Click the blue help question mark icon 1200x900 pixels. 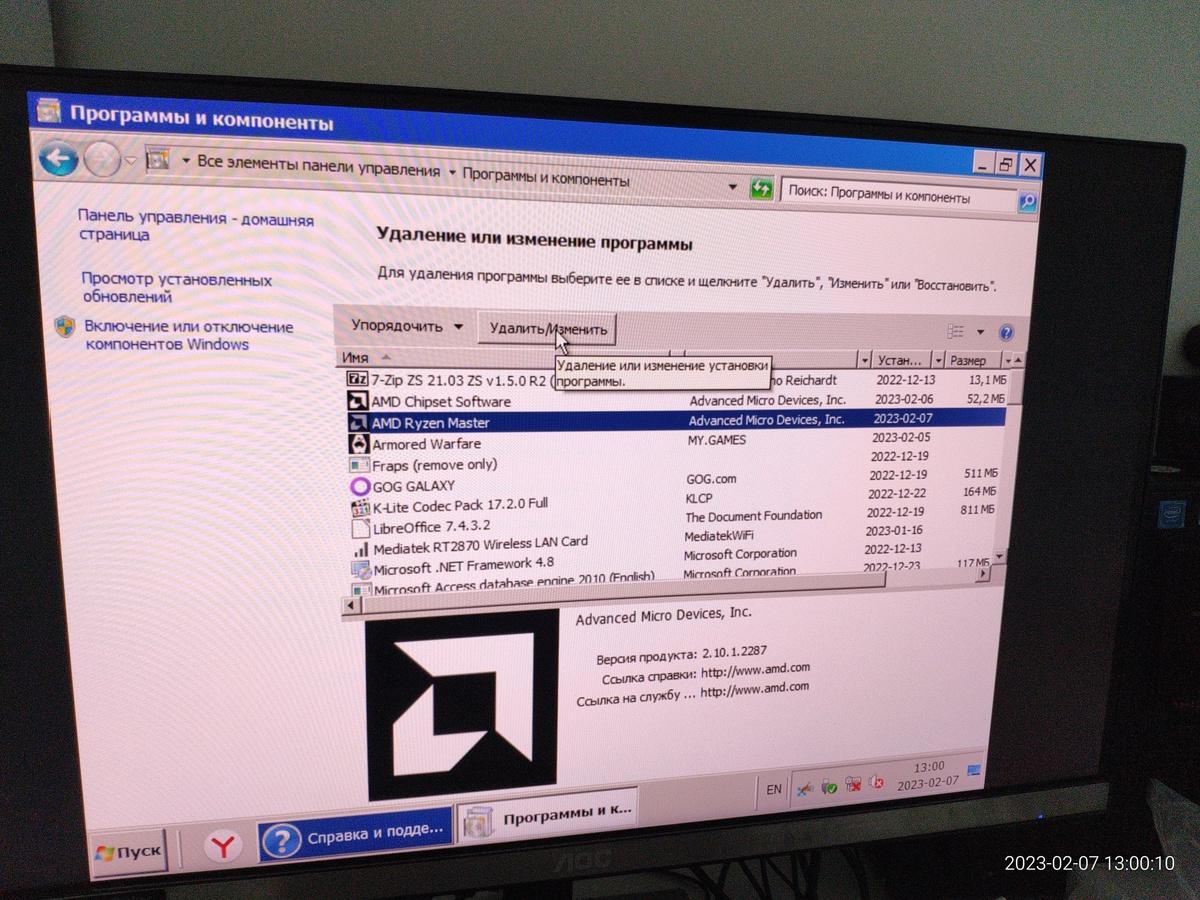click(x=1006, y=333)
